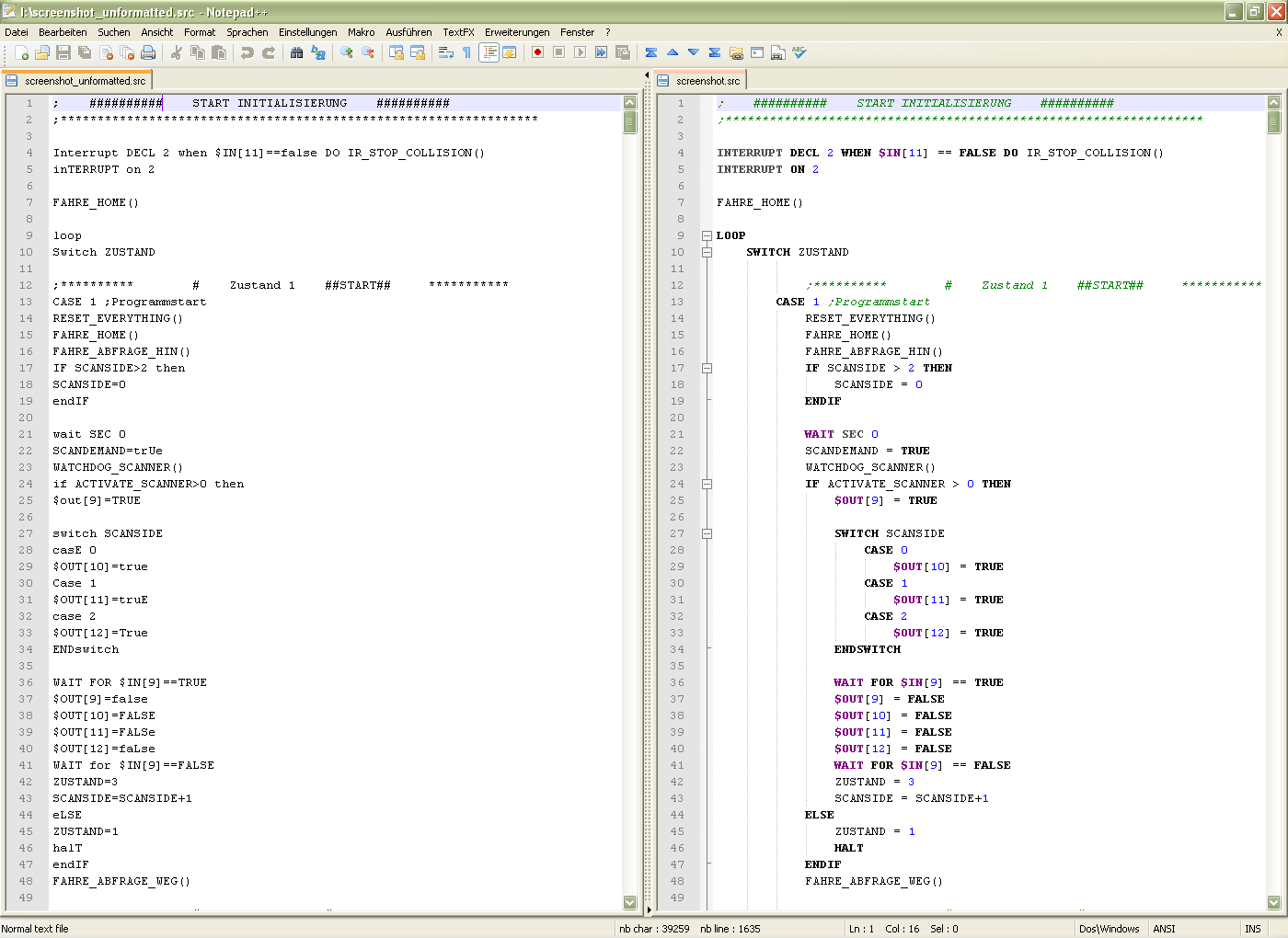Toggle word wrap in toolbar
The width and height of the screenshot is (1288, 938).
tap(446, 53)
